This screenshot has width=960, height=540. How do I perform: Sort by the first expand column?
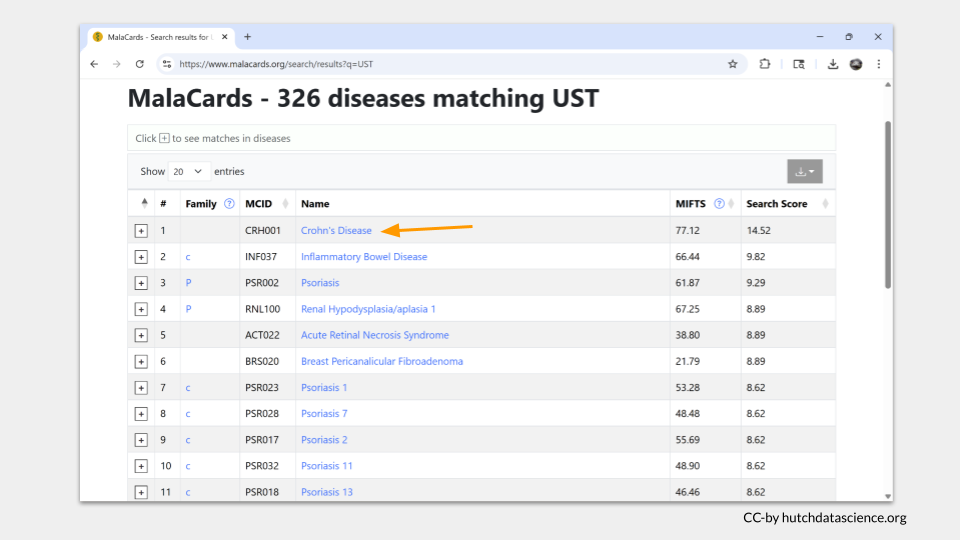144,203
